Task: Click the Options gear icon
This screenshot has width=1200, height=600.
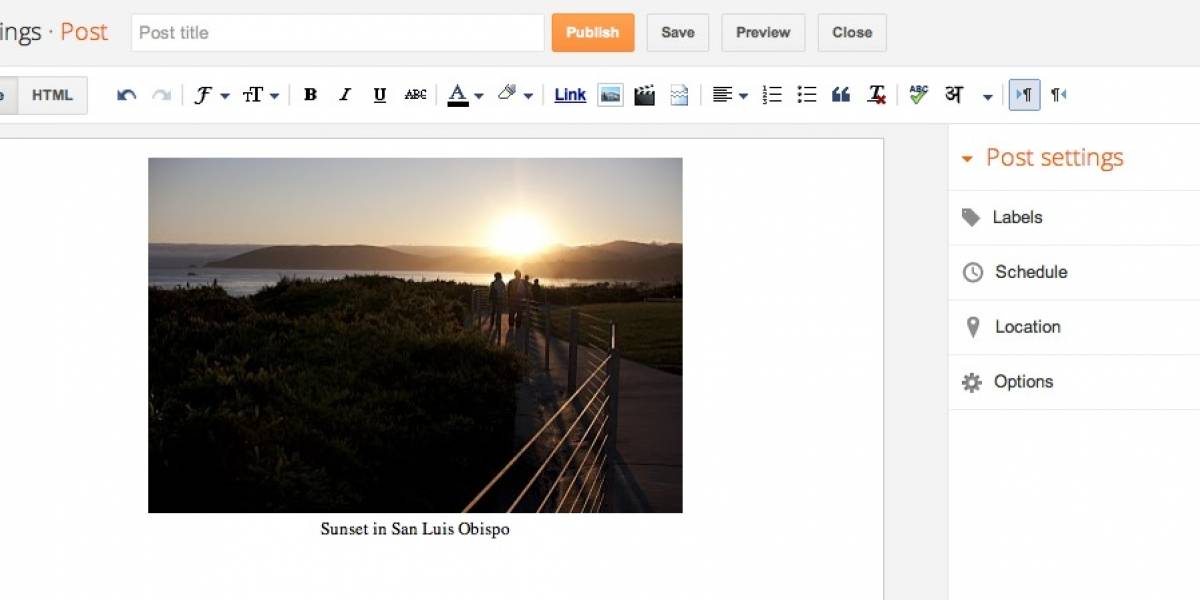Action: click(x=972, y=382)
